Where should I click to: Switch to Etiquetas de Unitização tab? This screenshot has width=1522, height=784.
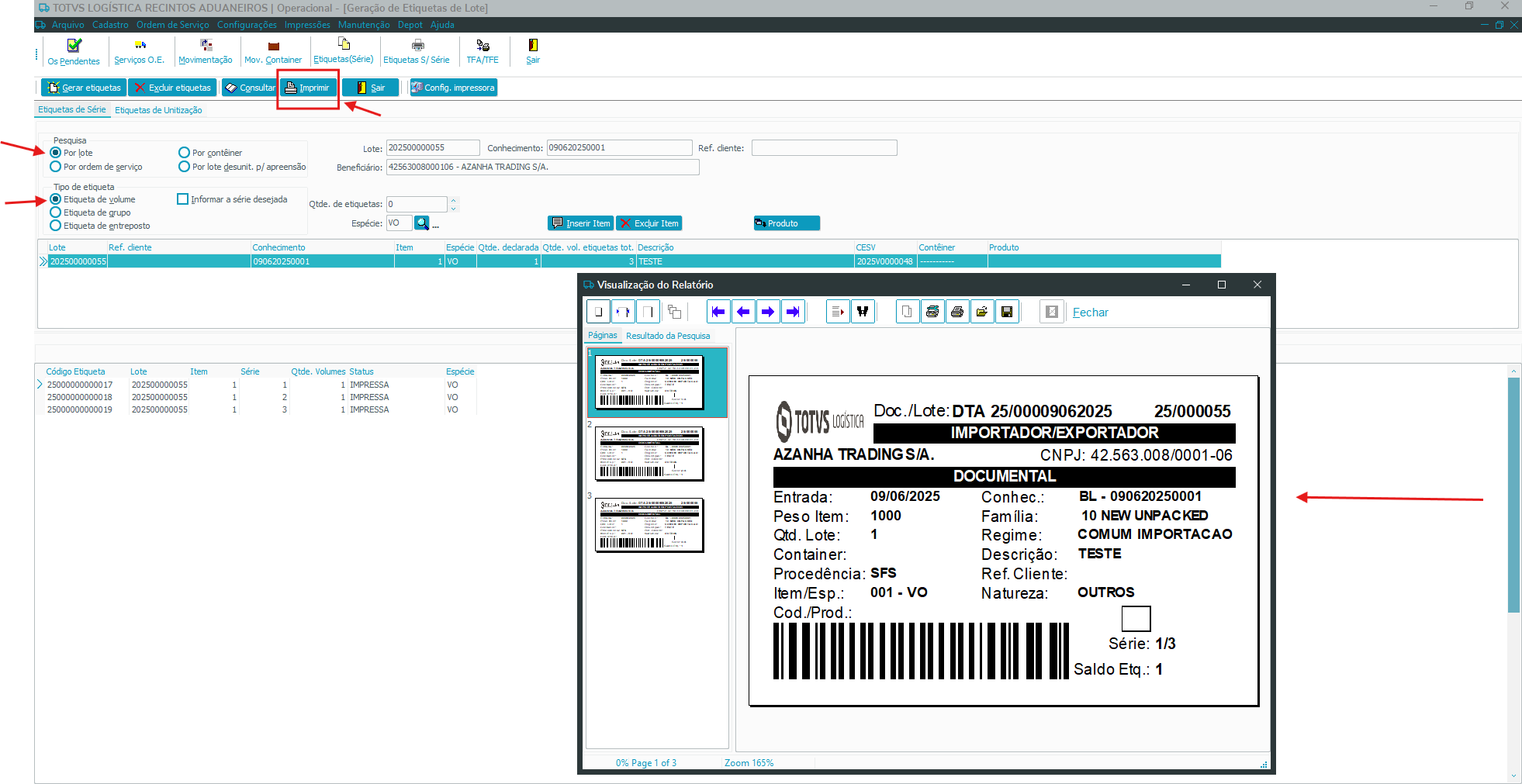coord(158,110)
